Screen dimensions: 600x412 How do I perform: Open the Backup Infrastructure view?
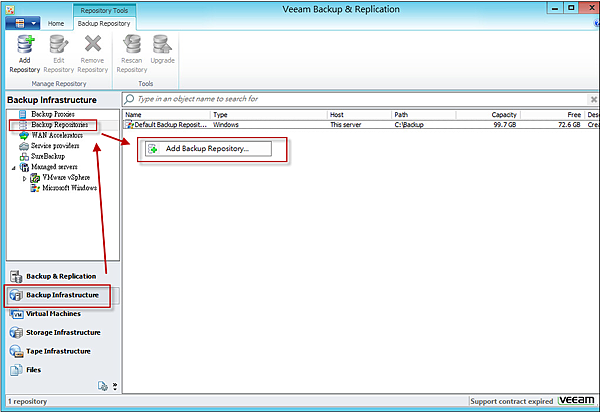[x=62, y=295]
